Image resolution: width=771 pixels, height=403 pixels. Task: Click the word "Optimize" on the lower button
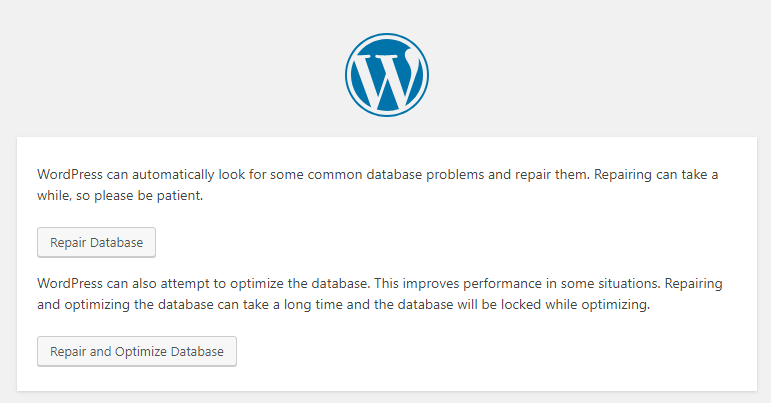(141, 352)
